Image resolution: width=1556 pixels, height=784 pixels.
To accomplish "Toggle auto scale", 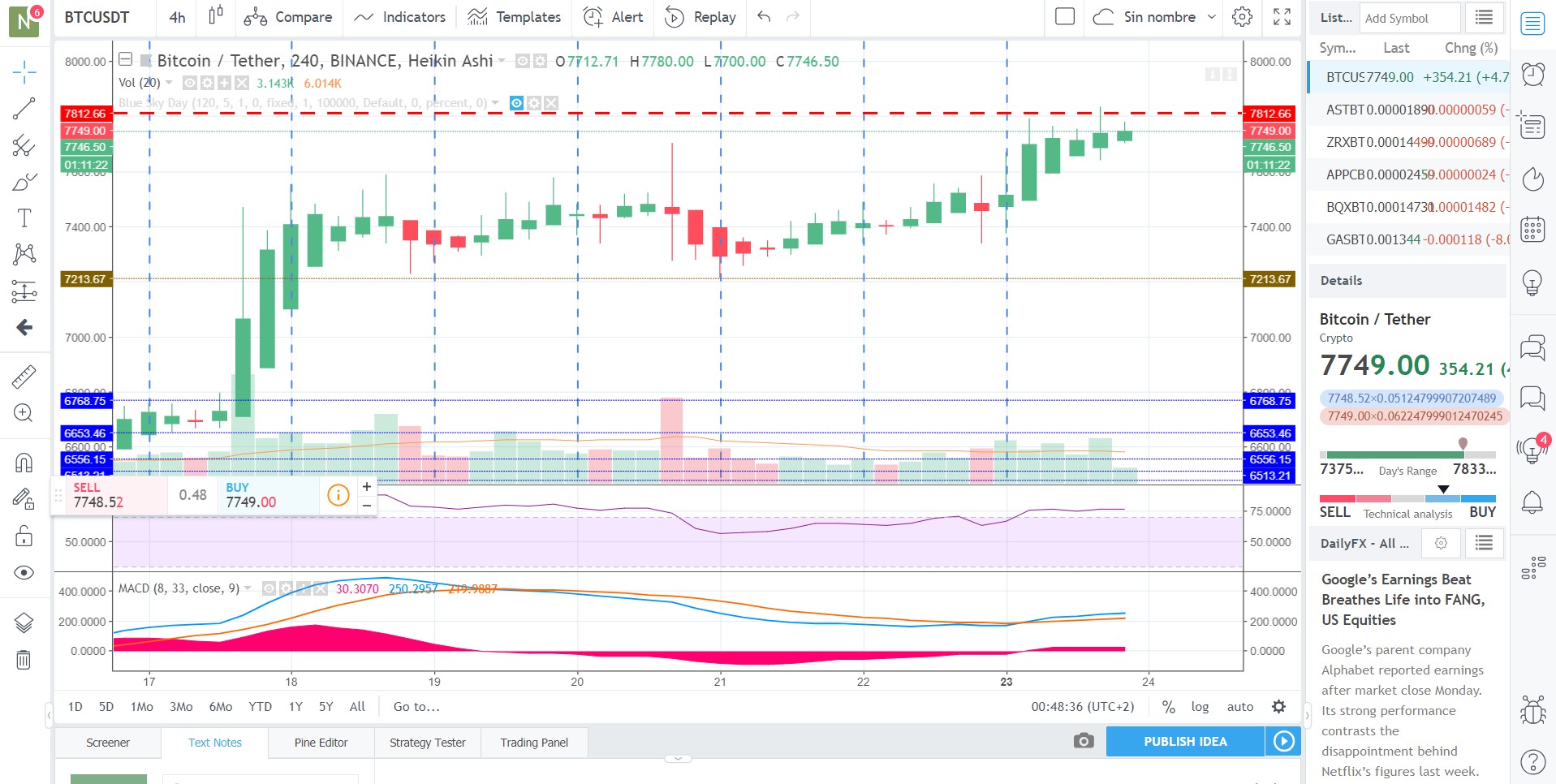I will pos(1240,707).
